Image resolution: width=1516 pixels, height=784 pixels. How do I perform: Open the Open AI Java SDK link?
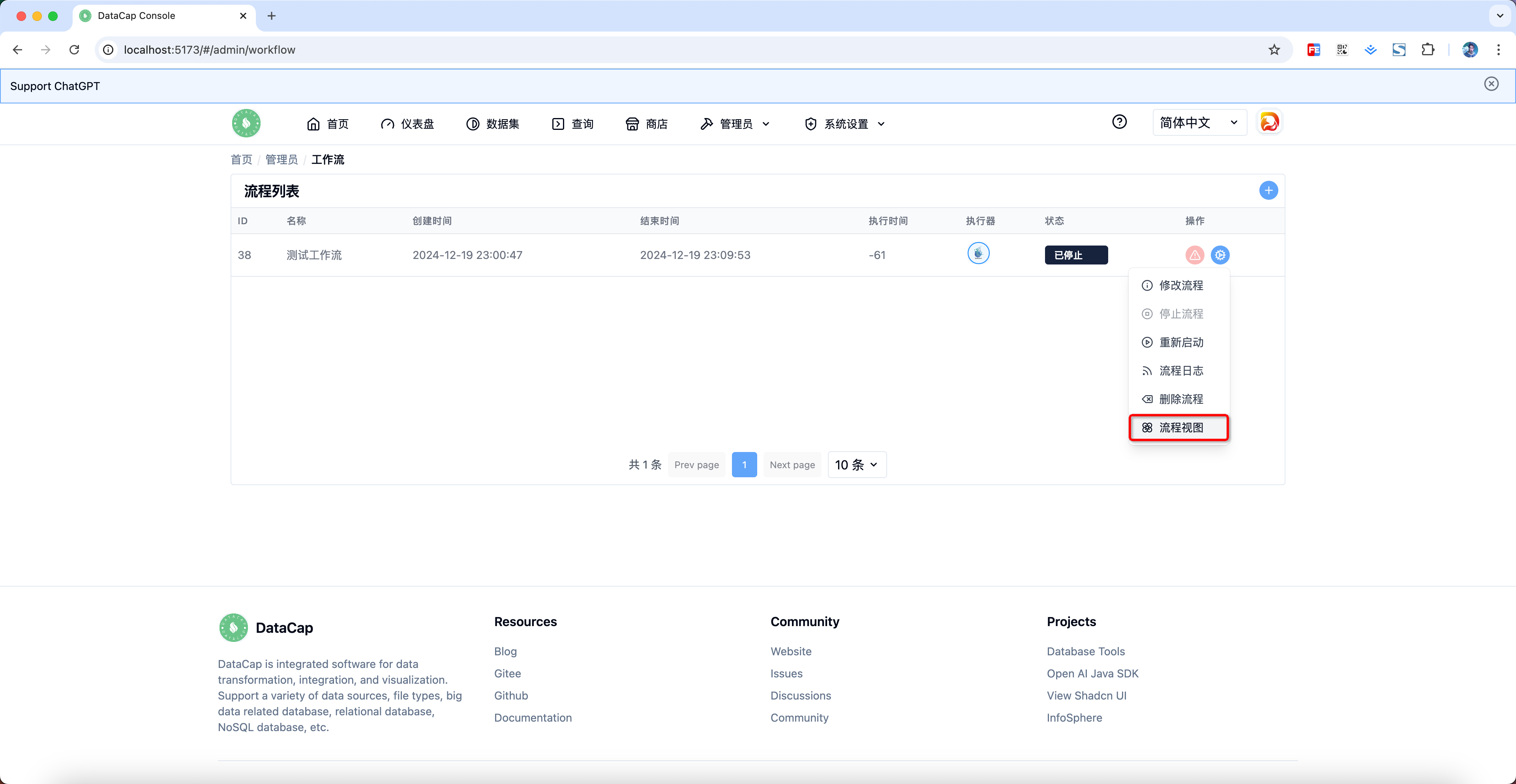[1092, 673]
